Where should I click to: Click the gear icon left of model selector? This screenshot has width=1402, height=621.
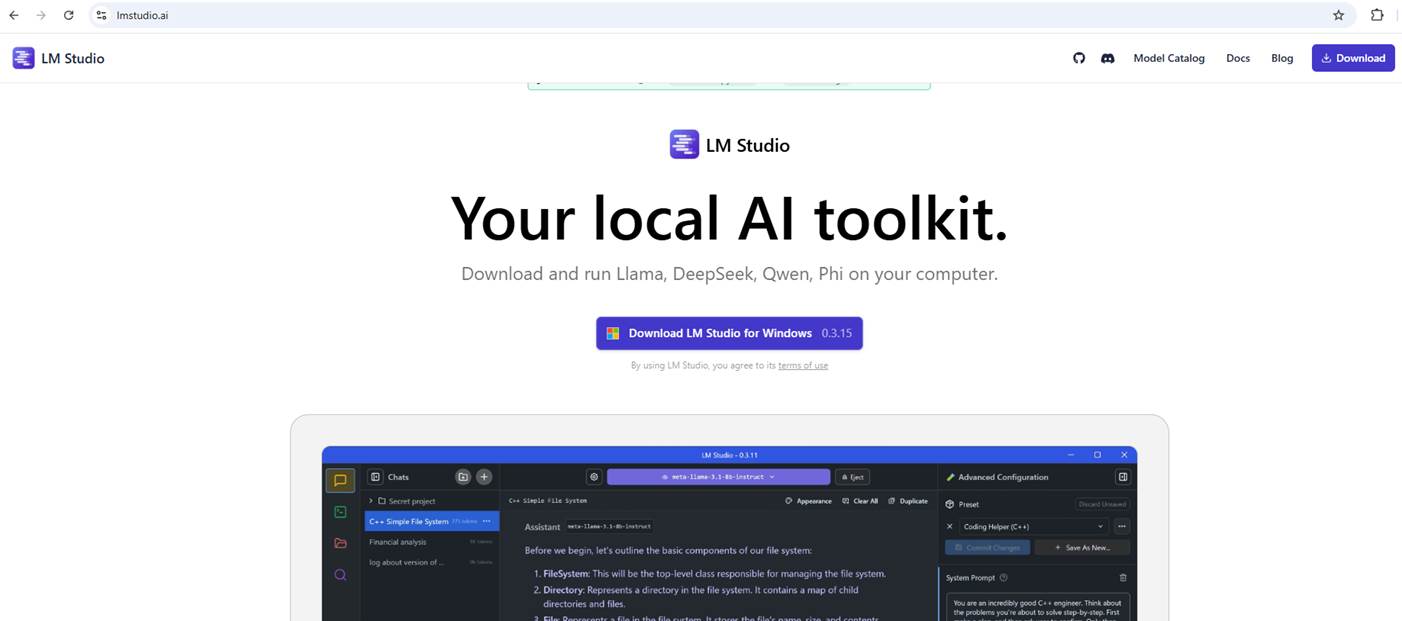point(594,477)
